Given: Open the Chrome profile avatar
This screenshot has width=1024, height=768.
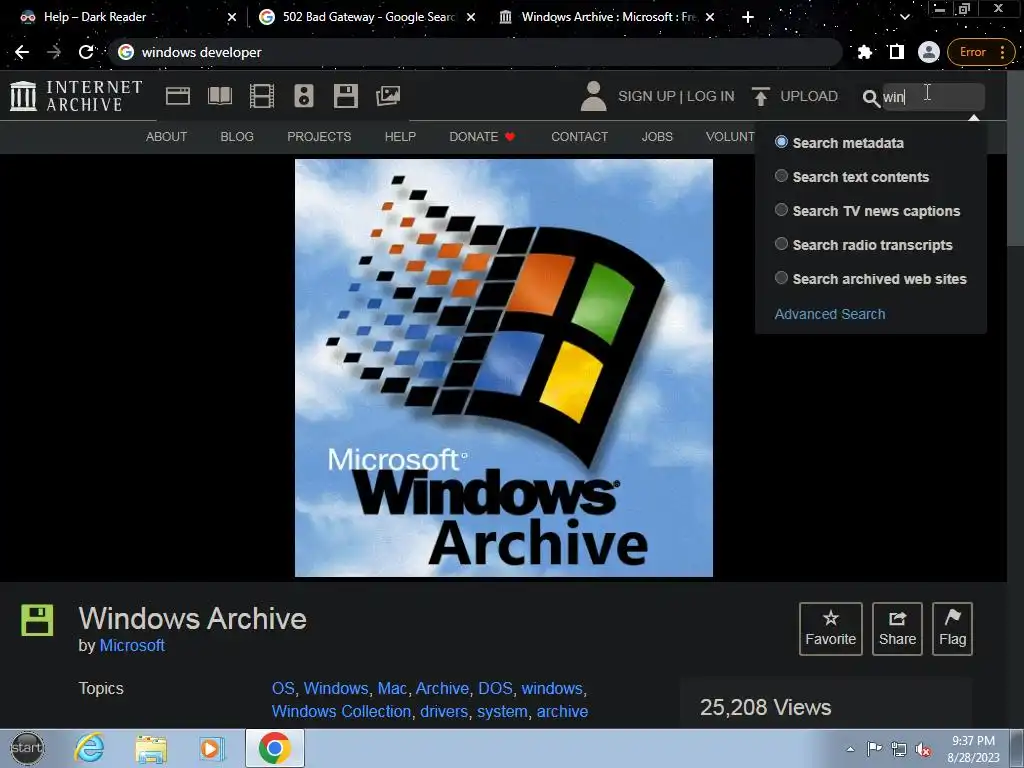Looking at the screenshot, I should [x=929, y=52].
